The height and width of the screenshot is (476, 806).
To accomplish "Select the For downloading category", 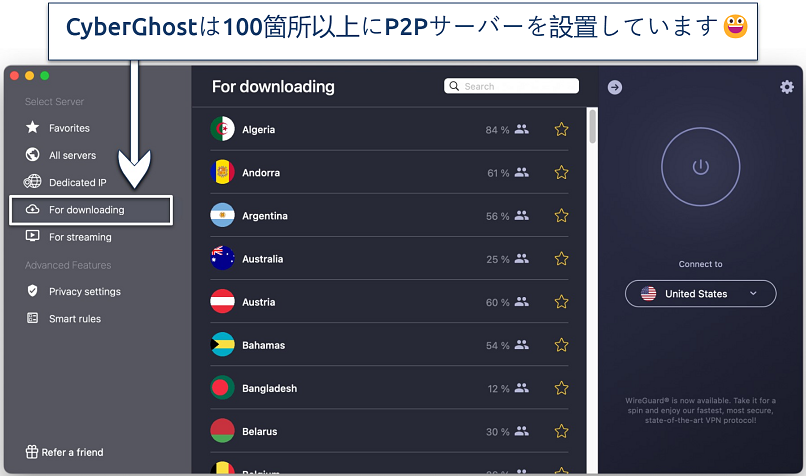I will [86, 210].
